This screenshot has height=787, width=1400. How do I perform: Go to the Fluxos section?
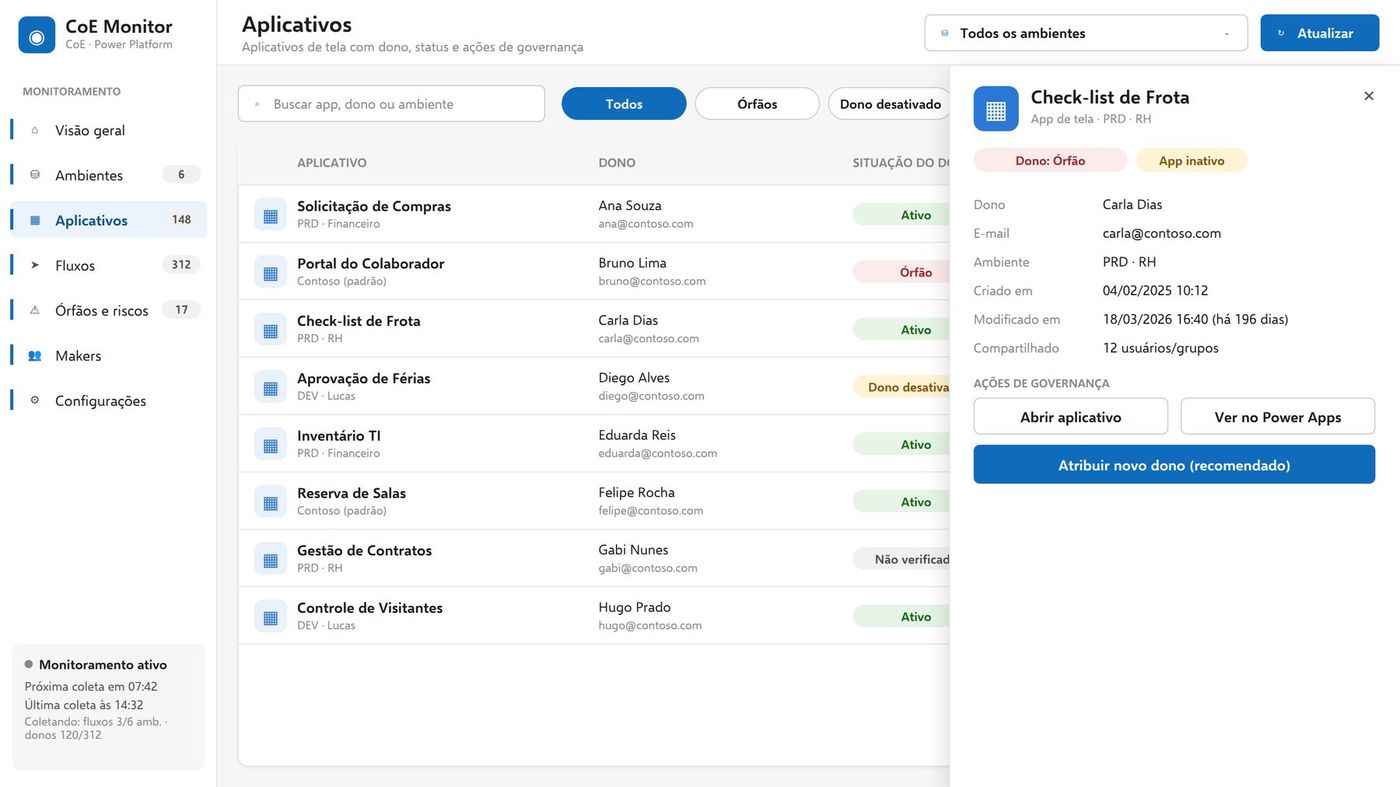pyautogui.click(x=108, y=265)
